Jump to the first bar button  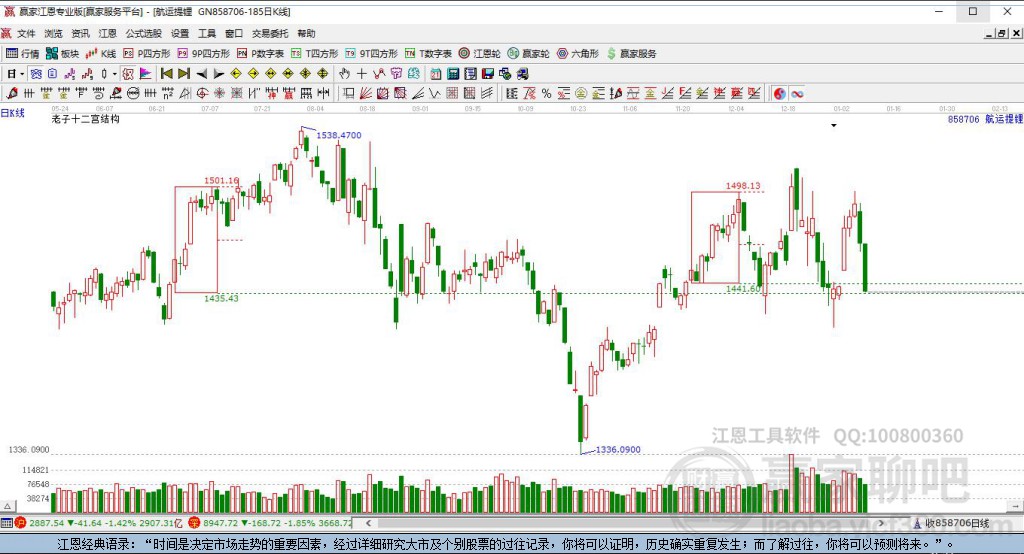167,74
